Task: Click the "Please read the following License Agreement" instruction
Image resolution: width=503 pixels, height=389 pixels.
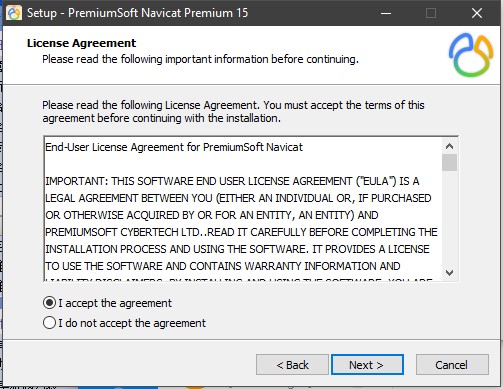Action: tap(233, 112)
